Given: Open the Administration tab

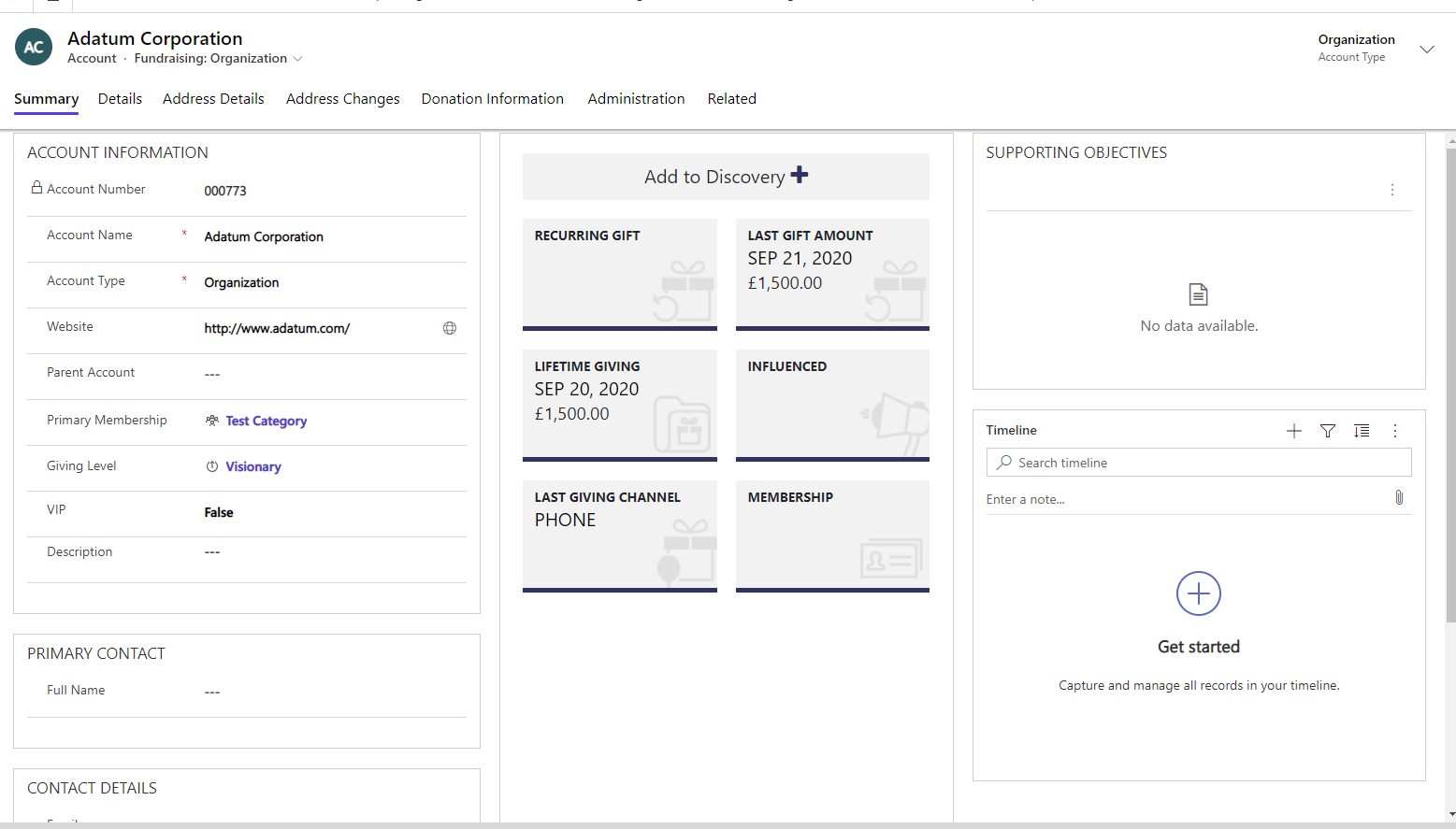Looking at the screenshot, I should coord(636,99).
